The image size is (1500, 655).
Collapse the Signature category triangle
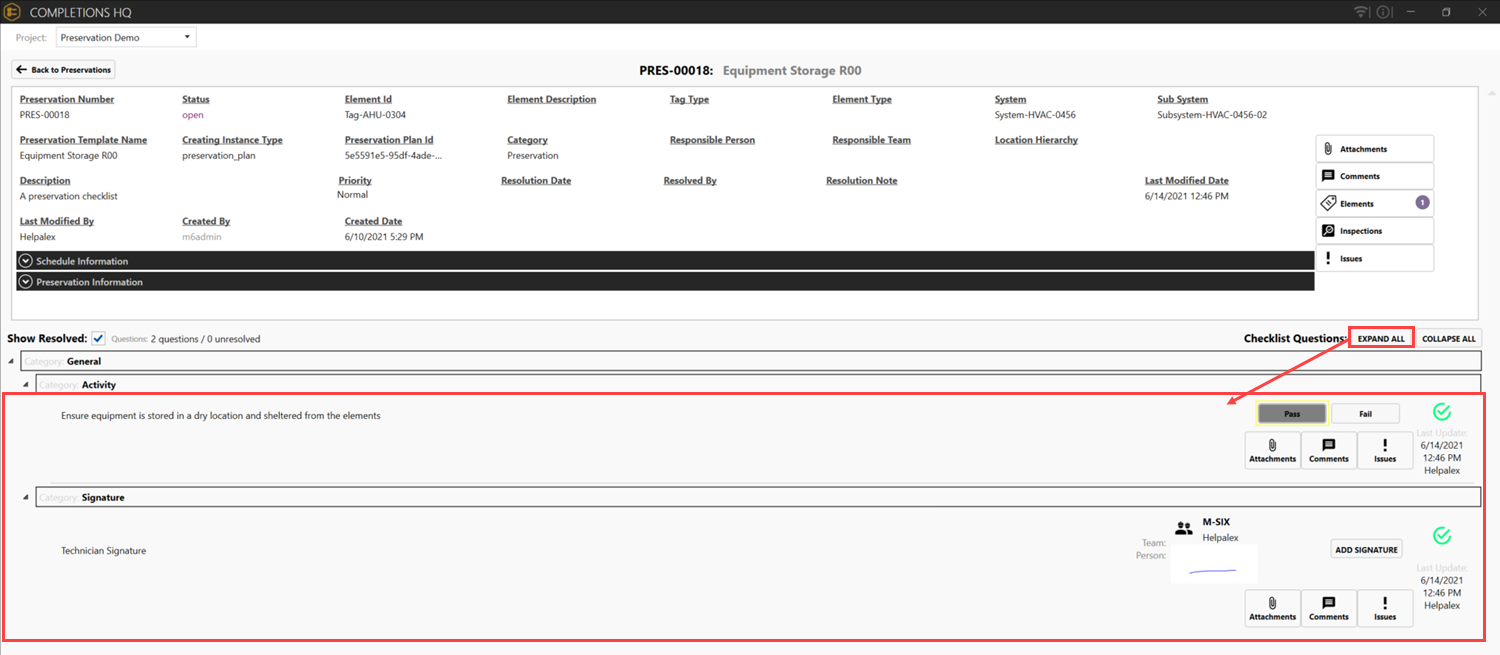(x=26, y=497)
